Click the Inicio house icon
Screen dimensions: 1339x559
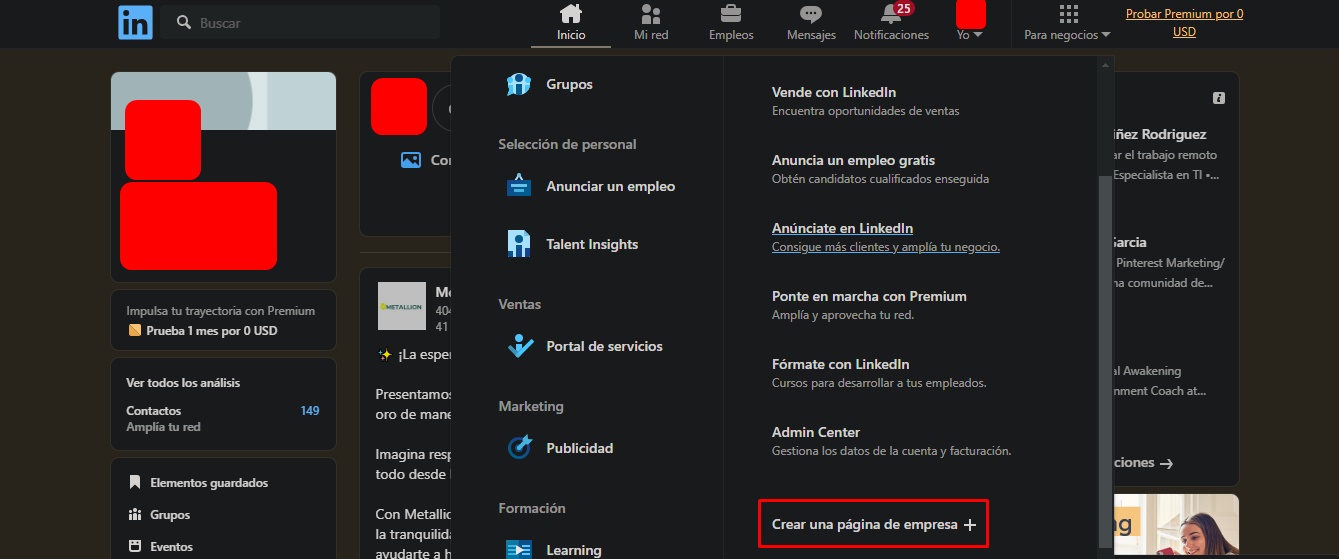pos(571,14)
